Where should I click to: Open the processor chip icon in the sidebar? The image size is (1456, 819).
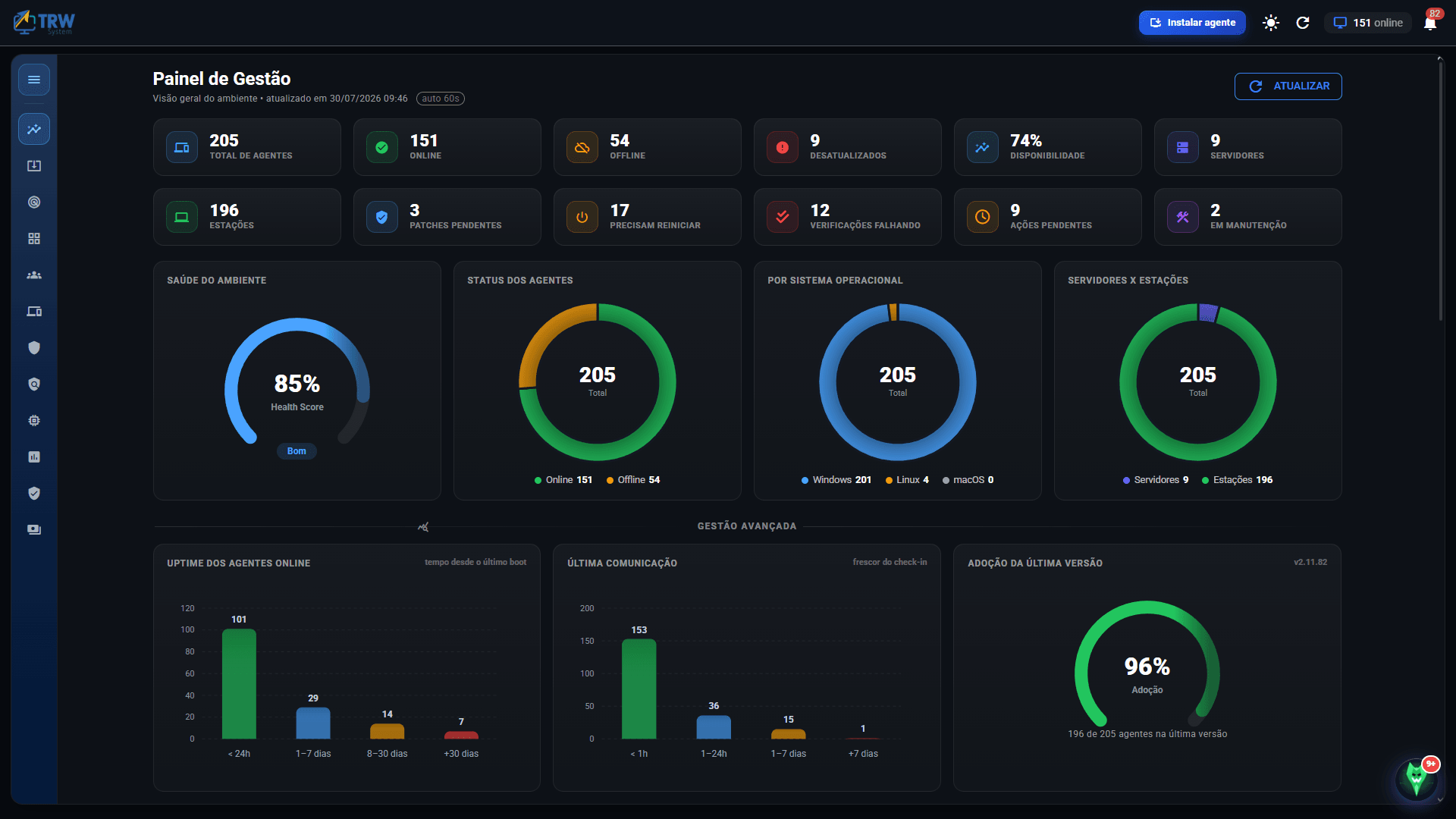34,420
